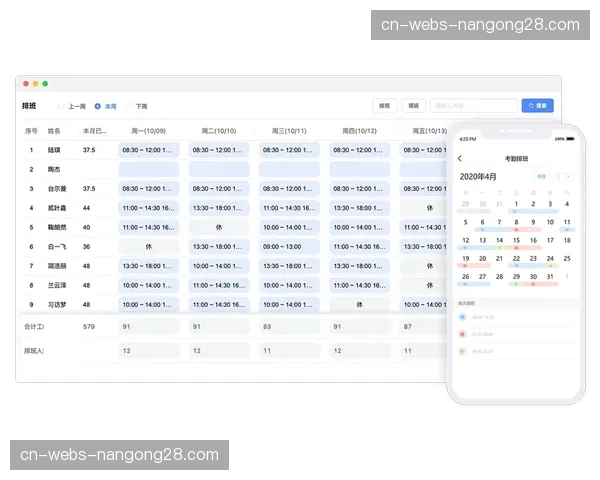Screen dimensions: 600x480
Task: Click the 排班 button in the toolbar
Action: pos(384,105)
